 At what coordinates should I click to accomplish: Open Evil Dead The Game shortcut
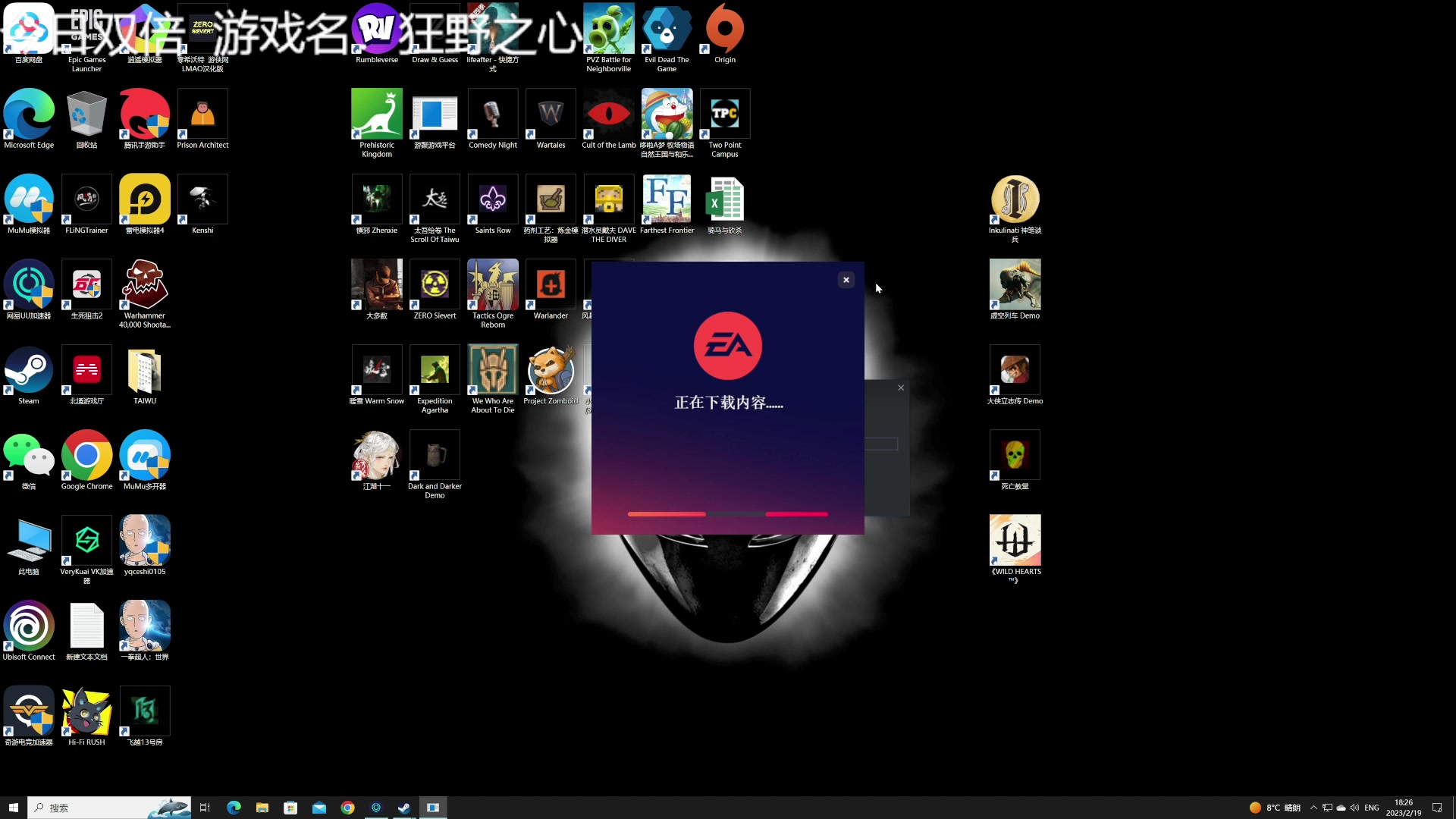click(667, 38)
